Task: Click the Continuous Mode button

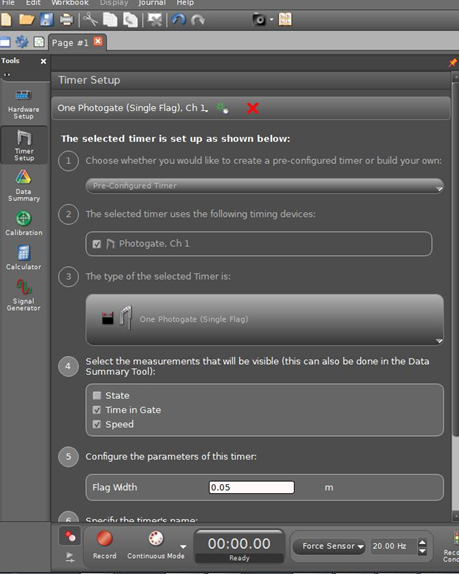Action: point(156,545)
